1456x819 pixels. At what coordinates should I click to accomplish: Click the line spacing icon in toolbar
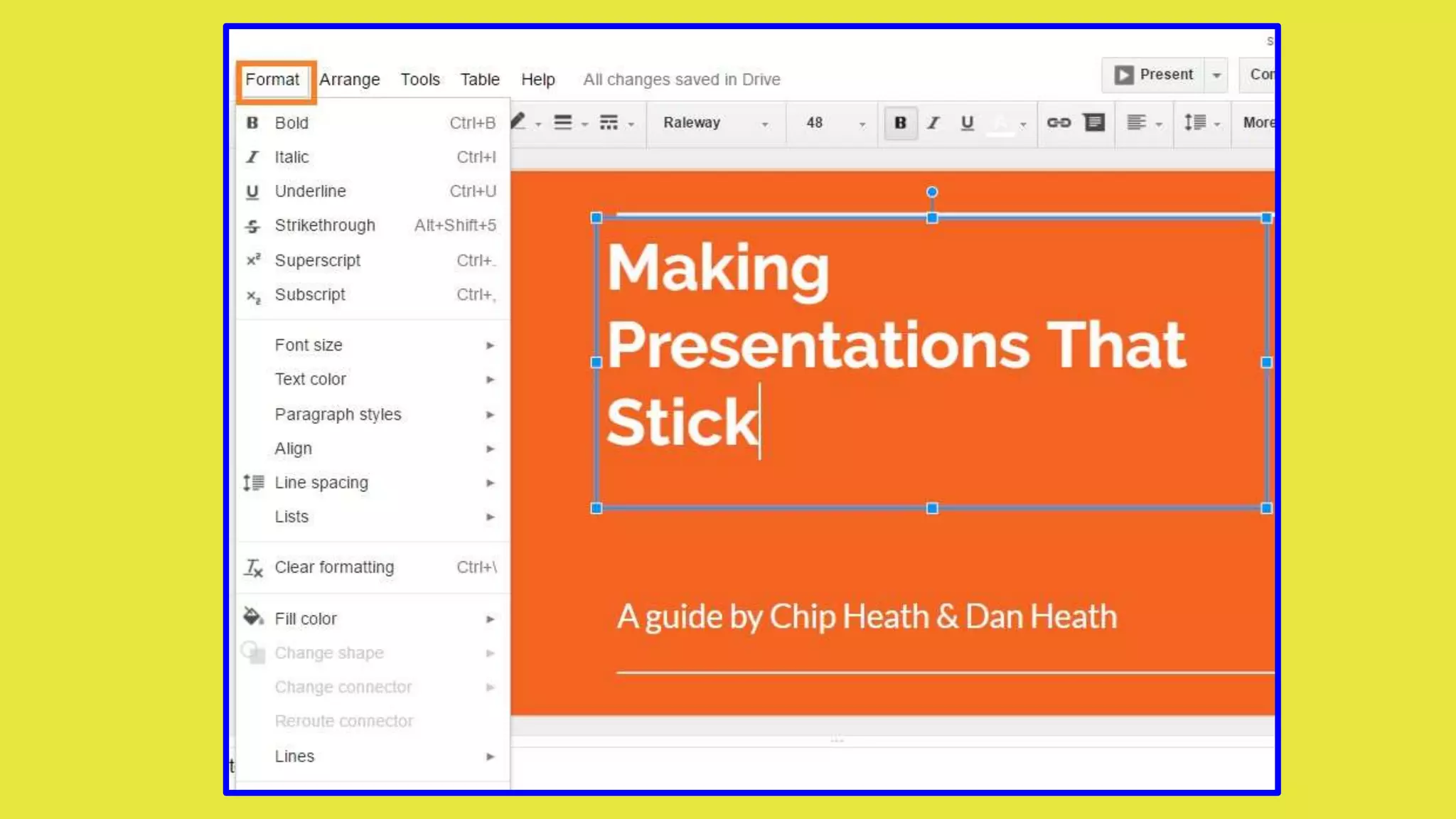[1195, 123]
